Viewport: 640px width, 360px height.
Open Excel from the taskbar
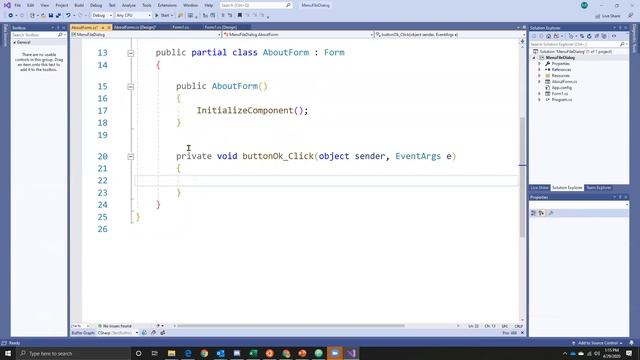coord(253,353)
